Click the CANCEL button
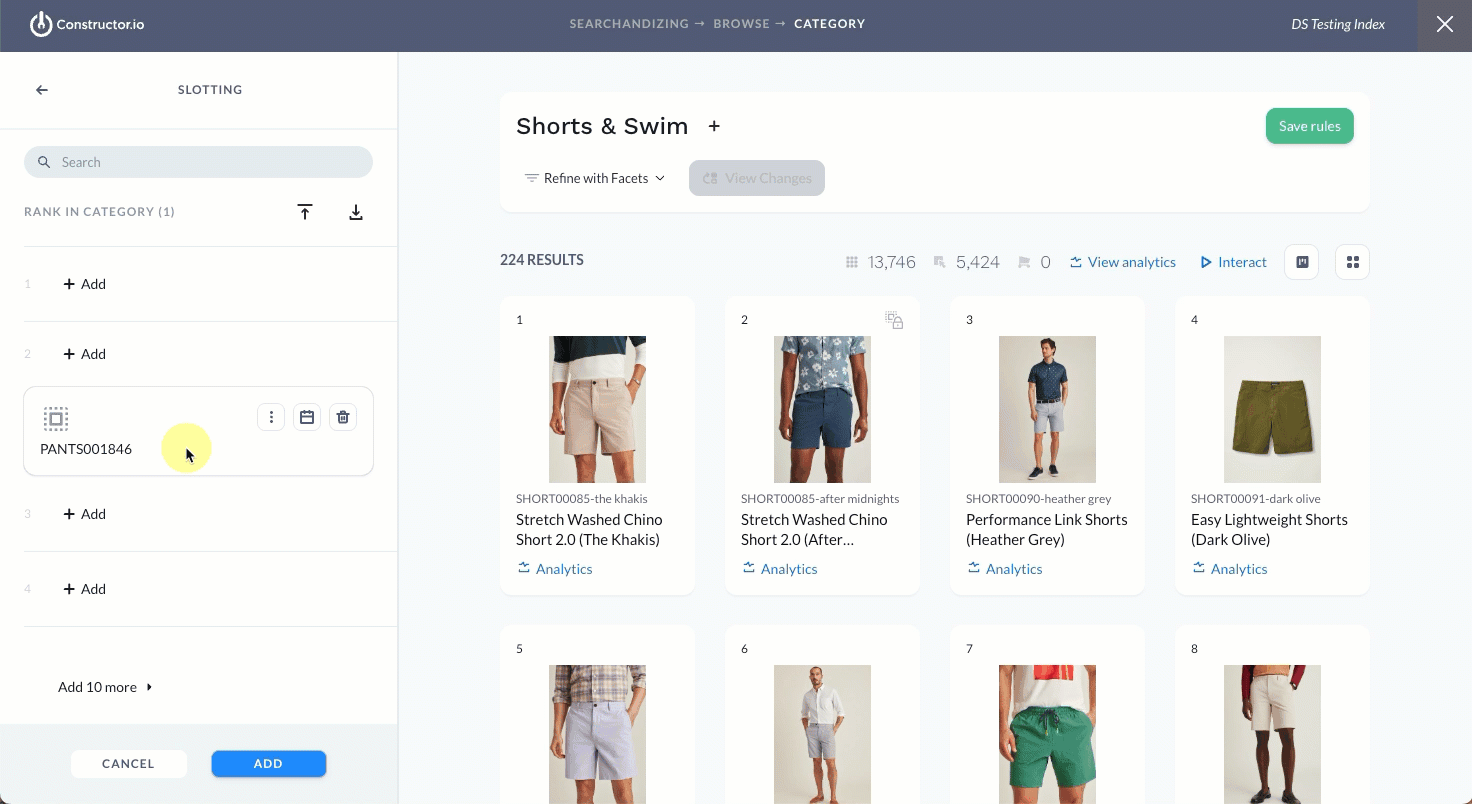 (128, 764)
